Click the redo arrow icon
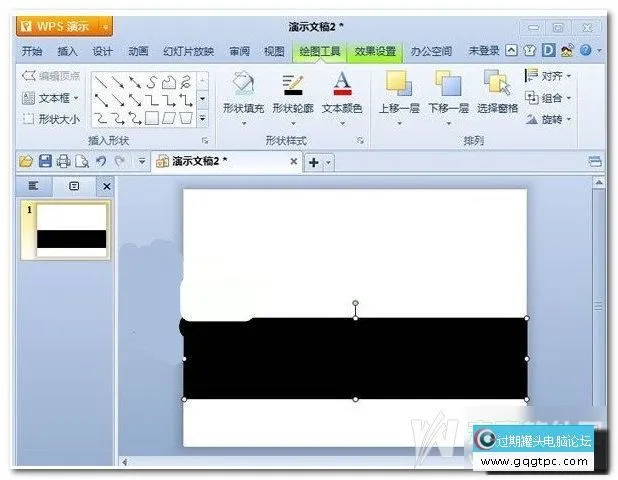Screen dimensions: 618x480 click(120, 161)
